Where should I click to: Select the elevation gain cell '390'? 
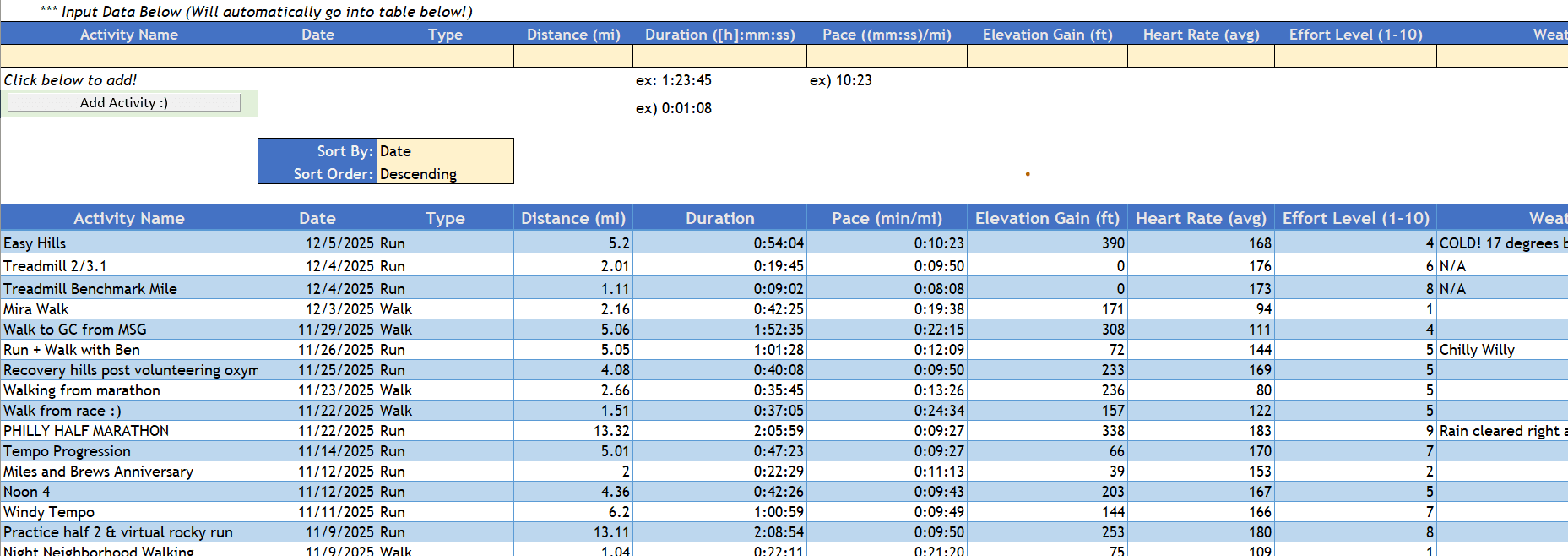(1047, 243)
